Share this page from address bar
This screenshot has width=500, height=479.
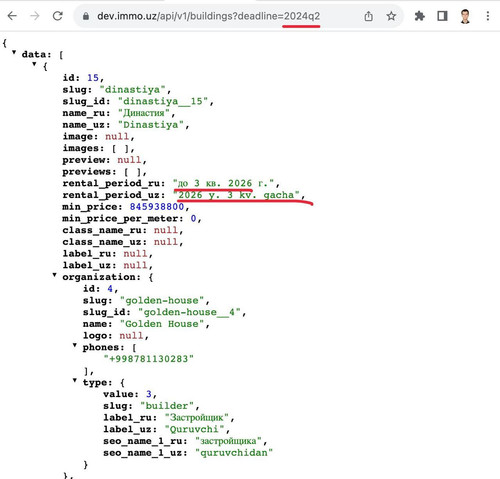[368, 16]
